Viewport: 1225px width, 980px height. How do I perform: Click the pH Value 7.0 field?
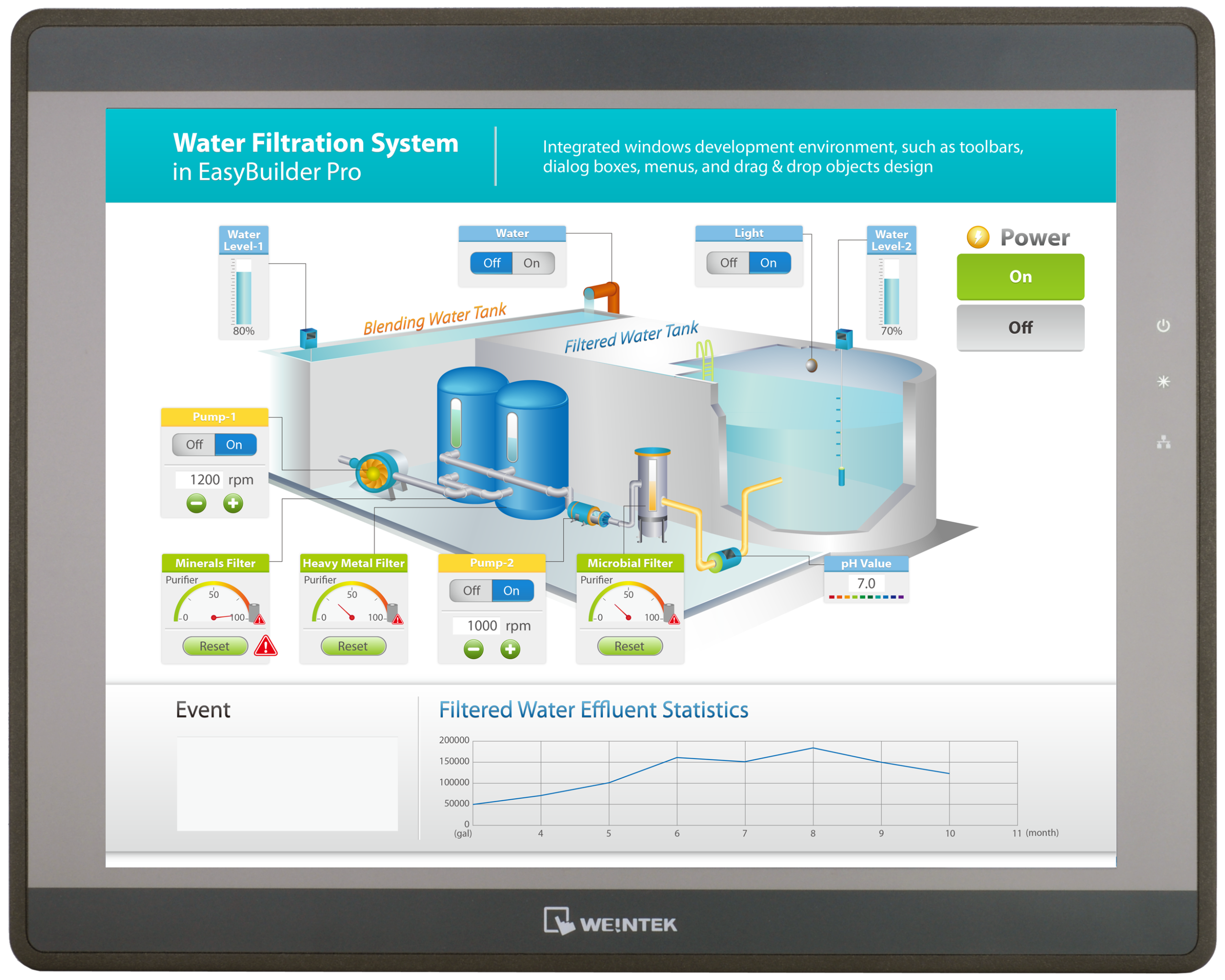click(x=866, y=583)
